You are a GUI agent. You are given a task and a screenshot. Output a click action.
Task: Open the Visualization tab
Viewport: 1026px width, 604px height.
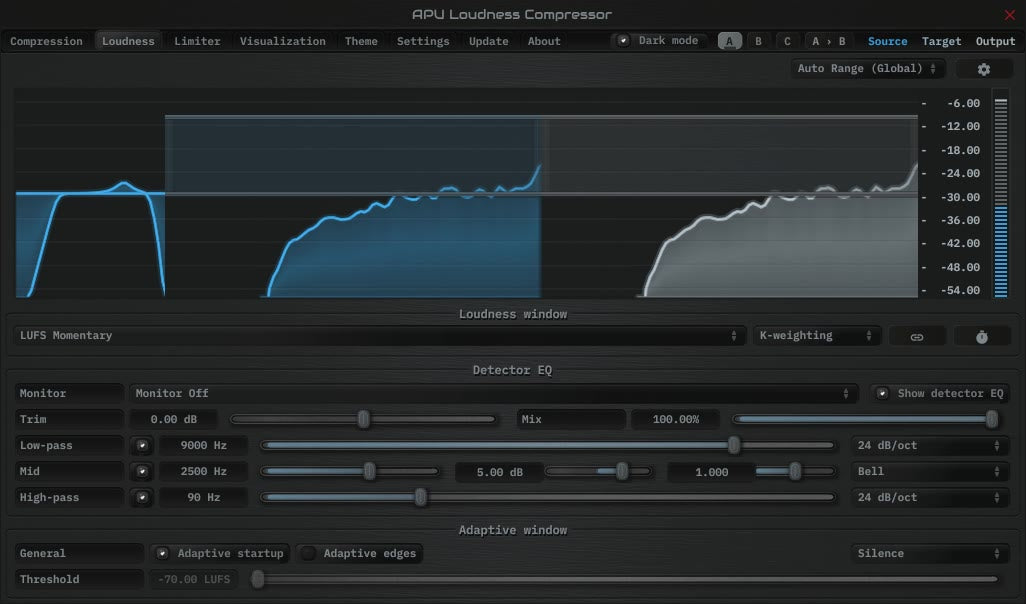pyautogui.click(x=283, y=41)
